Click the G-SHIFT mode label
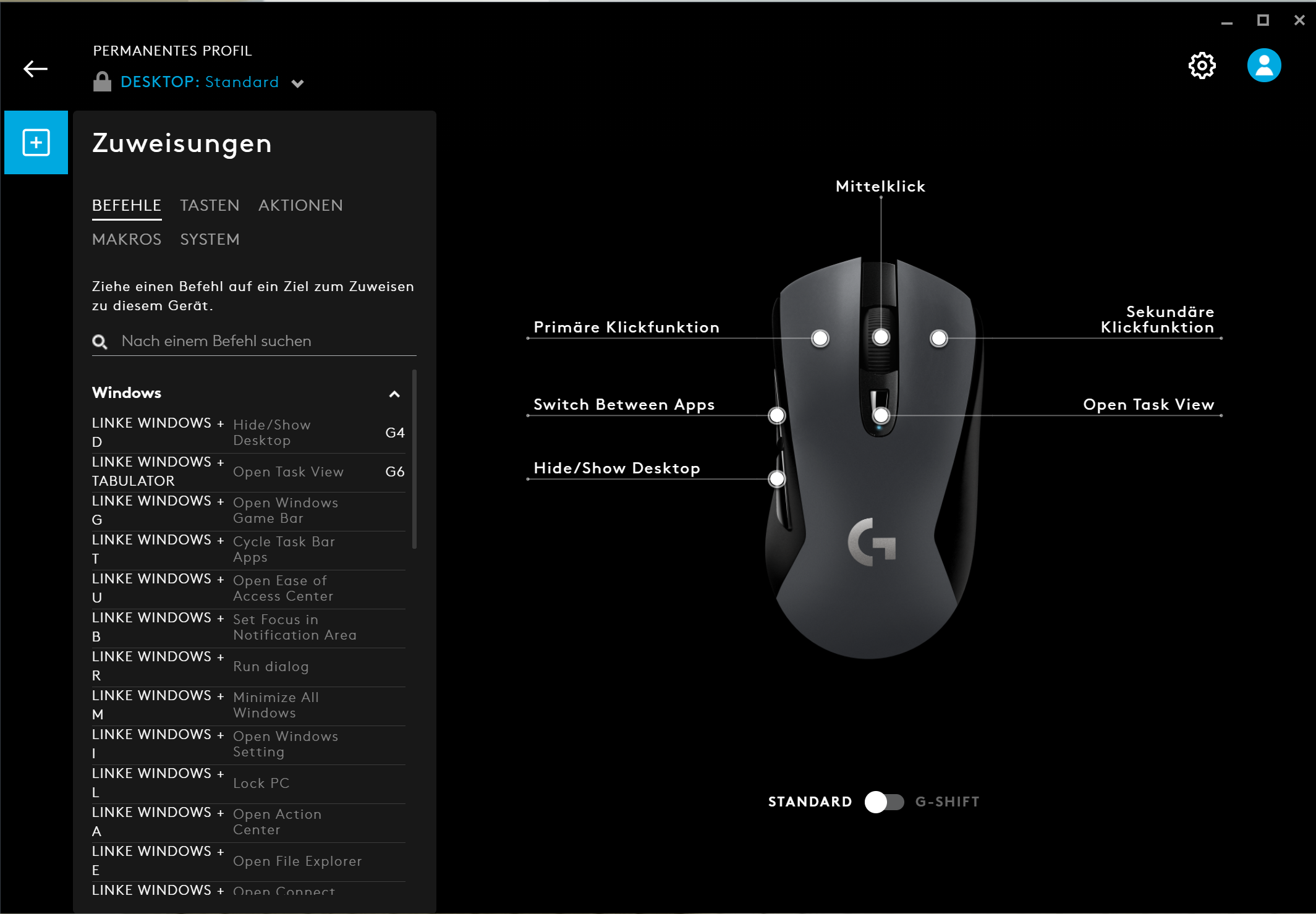The image size is (1316, 914). (947, 802)
